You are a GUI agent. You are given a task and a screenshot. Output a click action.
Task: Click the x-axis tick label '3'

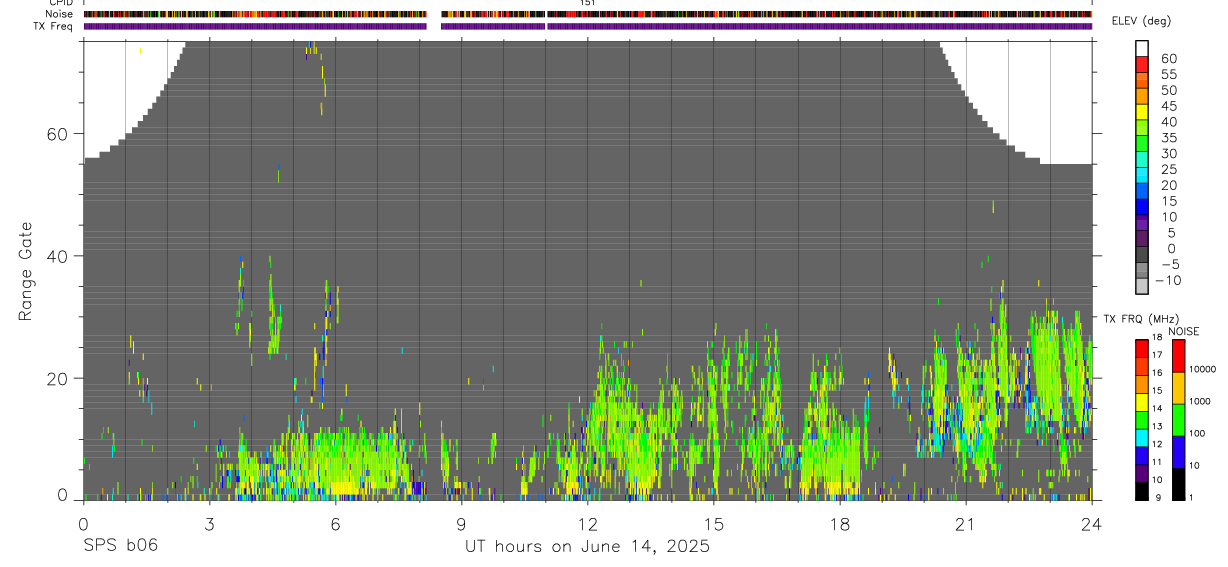pyautogui.click(x=209, y=524)
